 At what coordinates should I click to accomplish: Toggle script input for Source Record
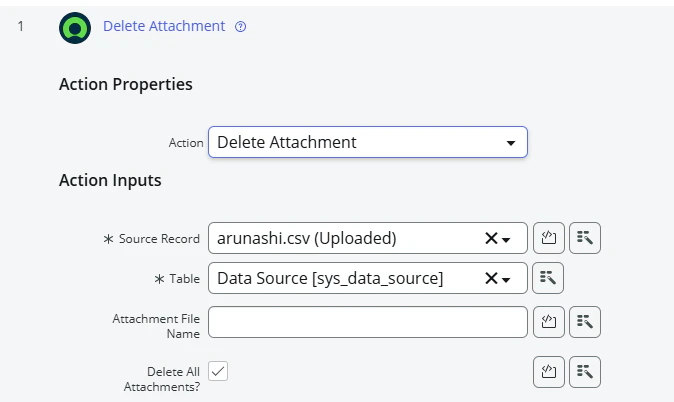coord(548,238)
